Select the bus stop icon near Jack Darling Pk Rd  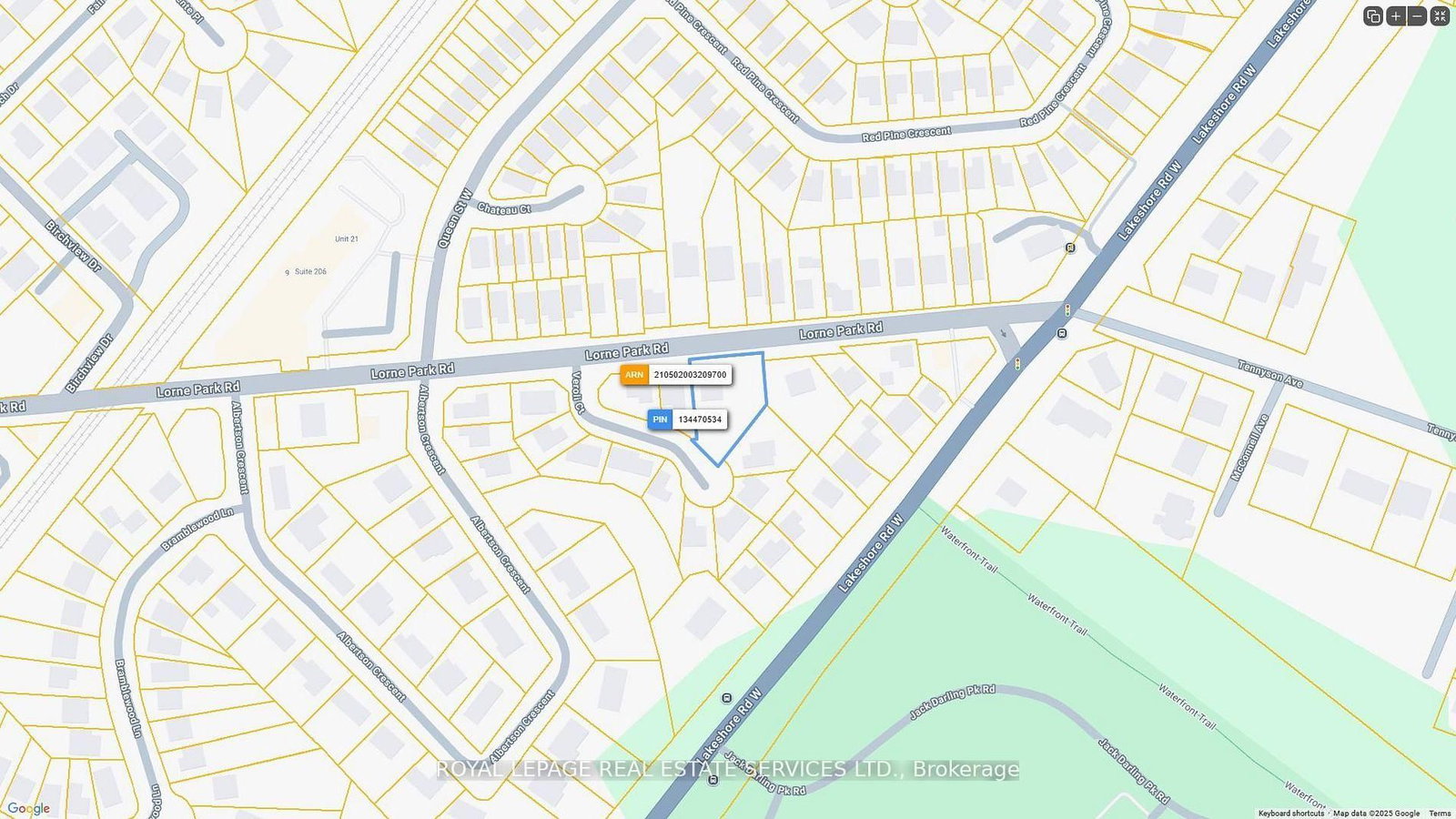click(x=726, y=698)
